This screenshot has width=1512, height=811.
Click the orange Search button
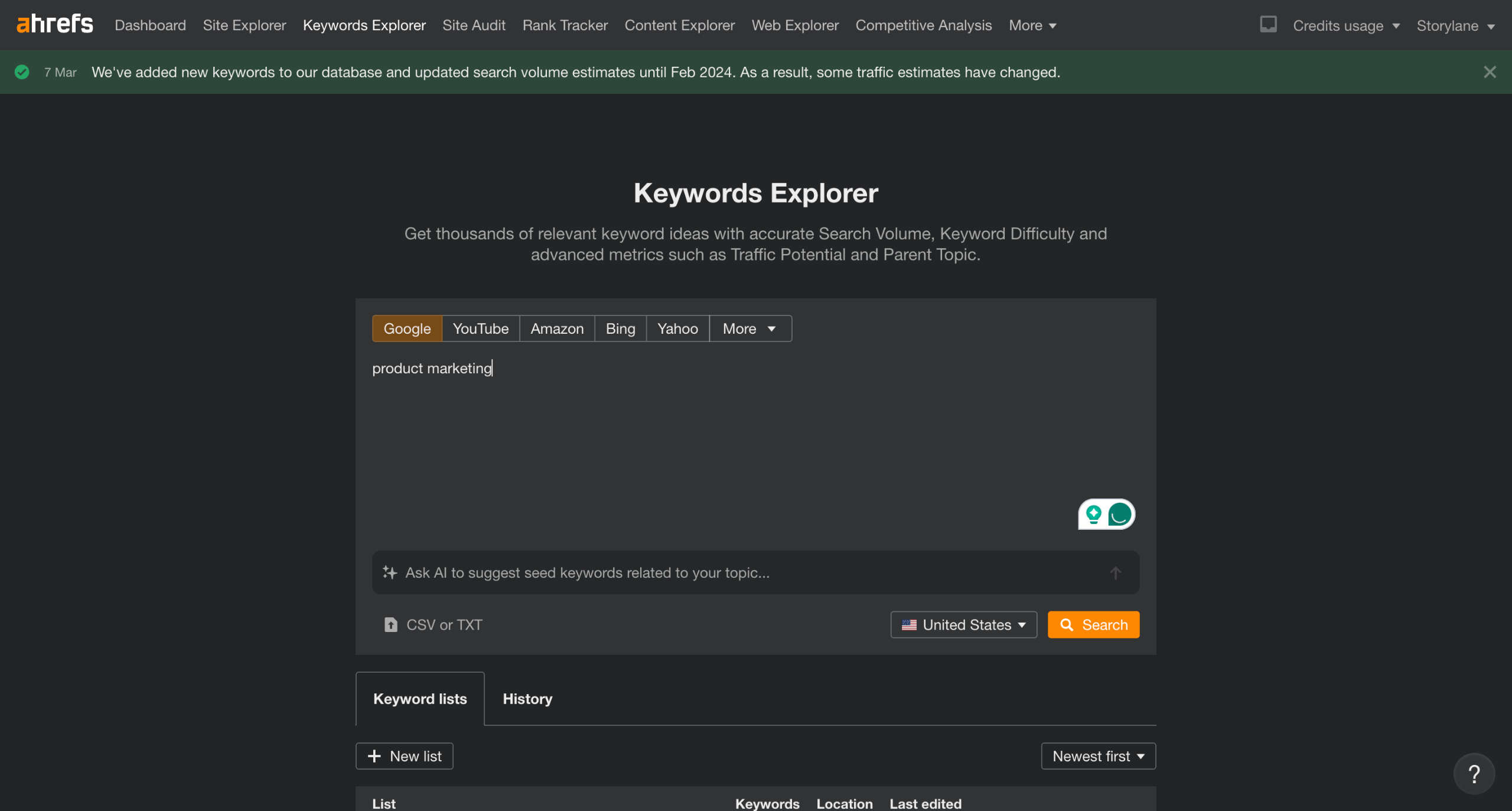pyautogui.click(x=1093, y=624)
